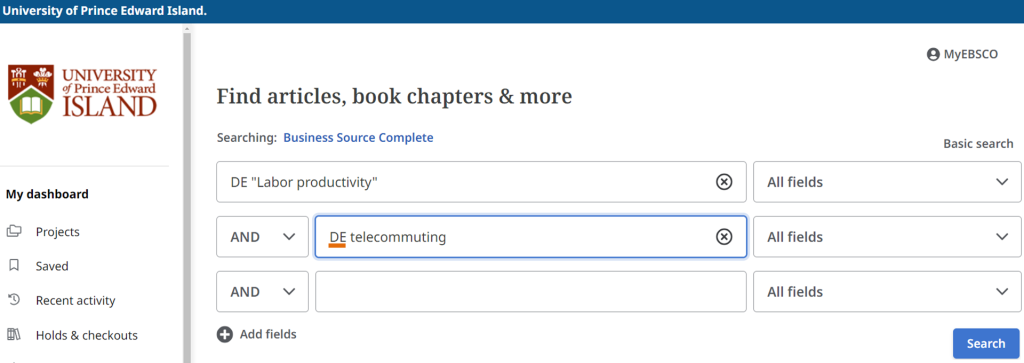The height and width of the screenshot is (363, 1024).
Task: Click University of Prince Edward Island logo
Action: pyautogui.click(x=83, y=94)
